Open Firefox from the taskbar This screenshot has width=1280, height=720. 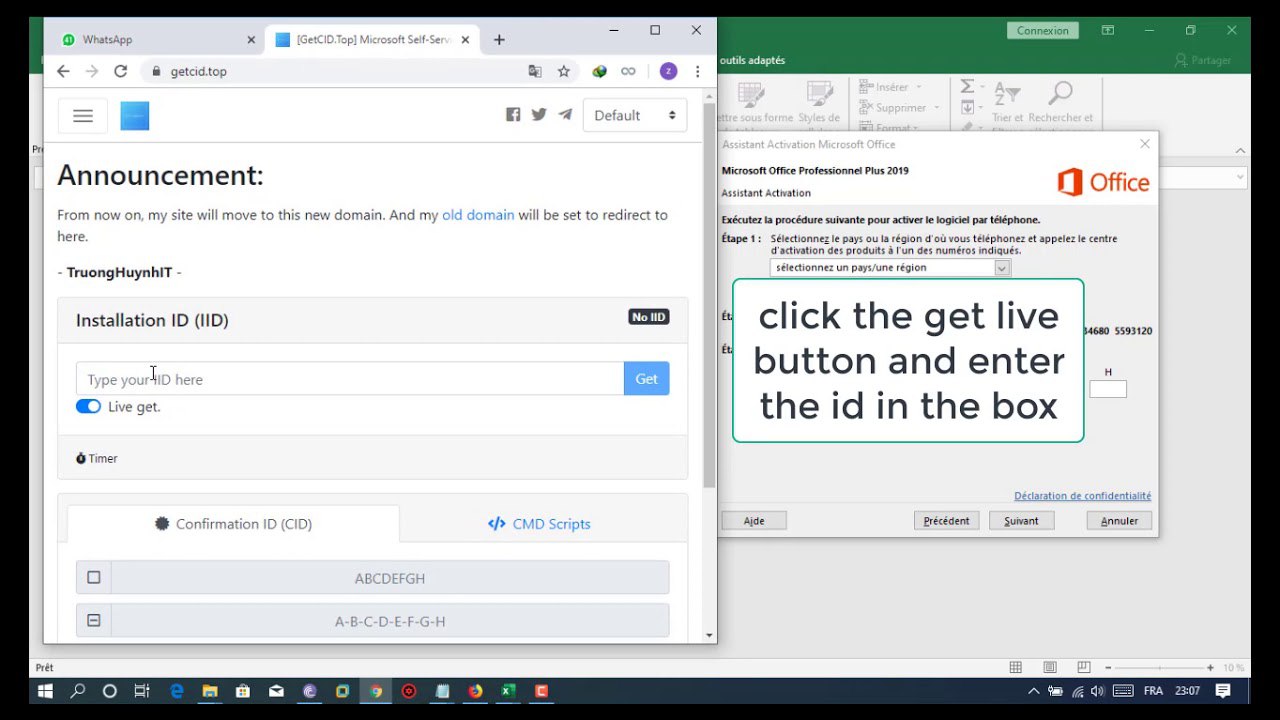tap(475, 691)
